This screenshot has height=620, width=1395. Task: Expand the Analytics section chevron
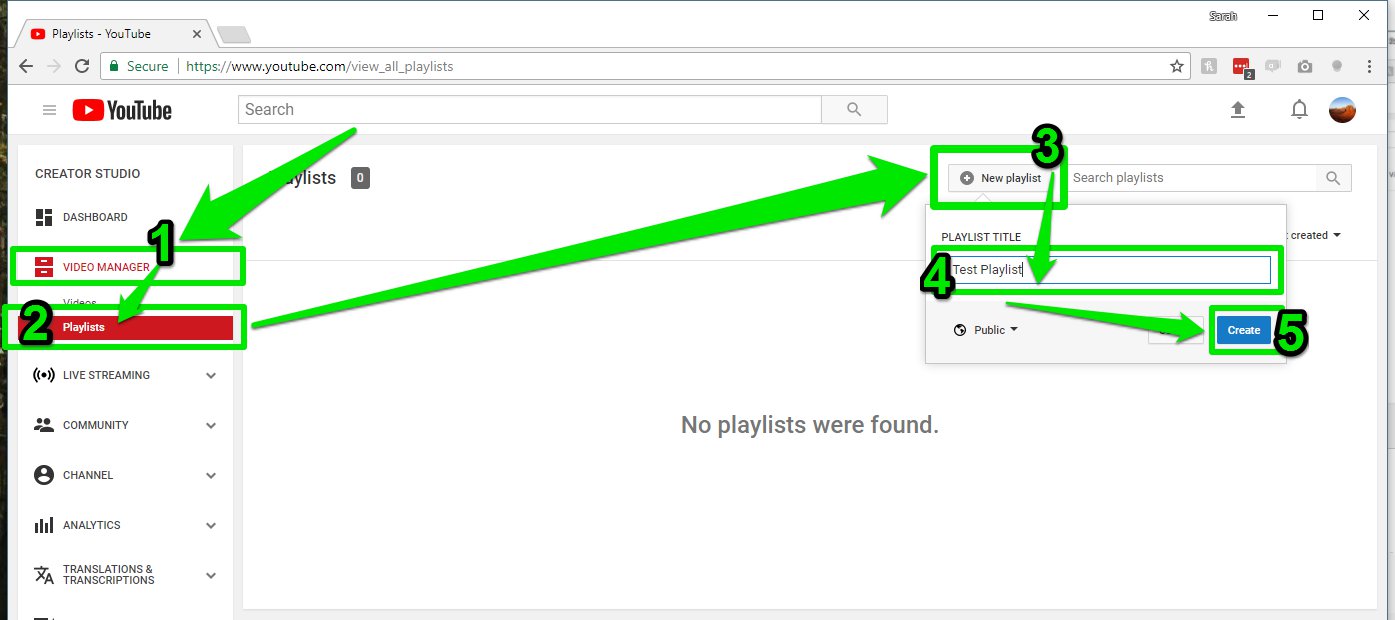211,525
